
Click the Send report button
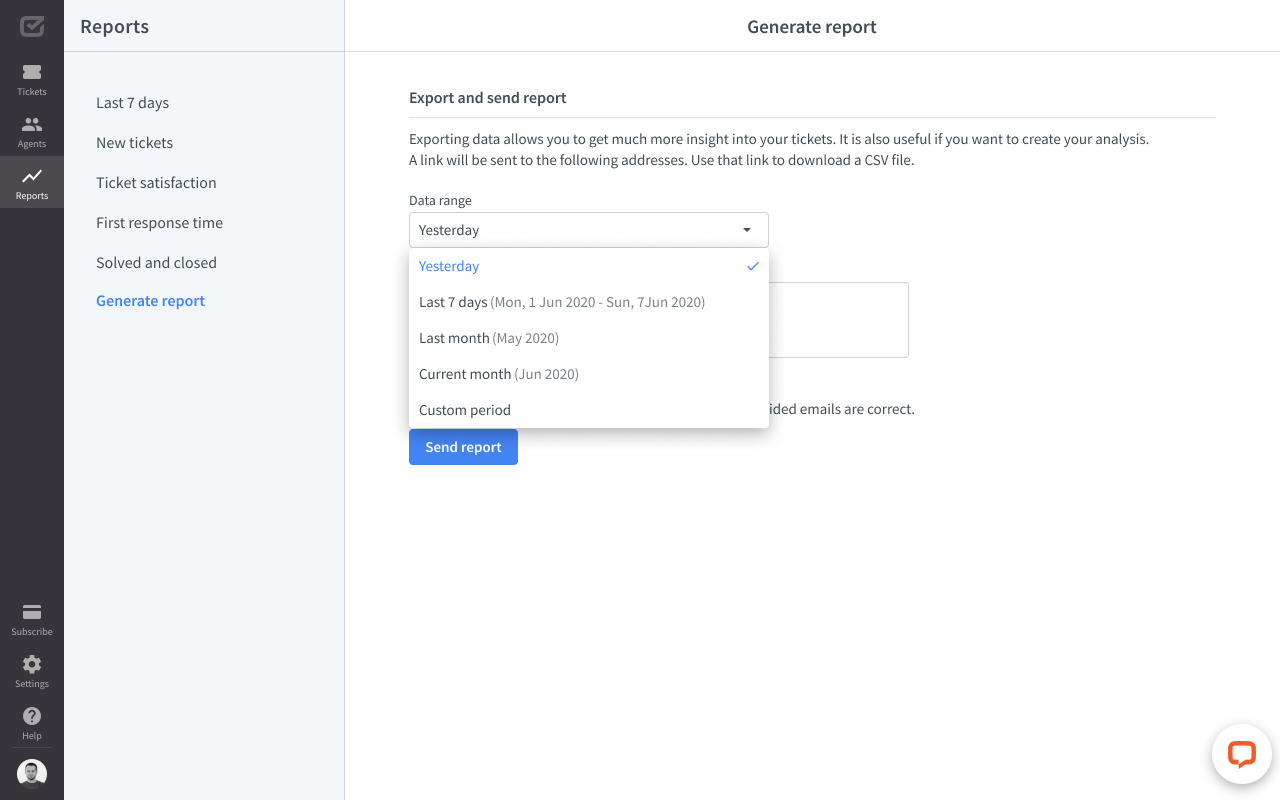click(x=463, y=447)
